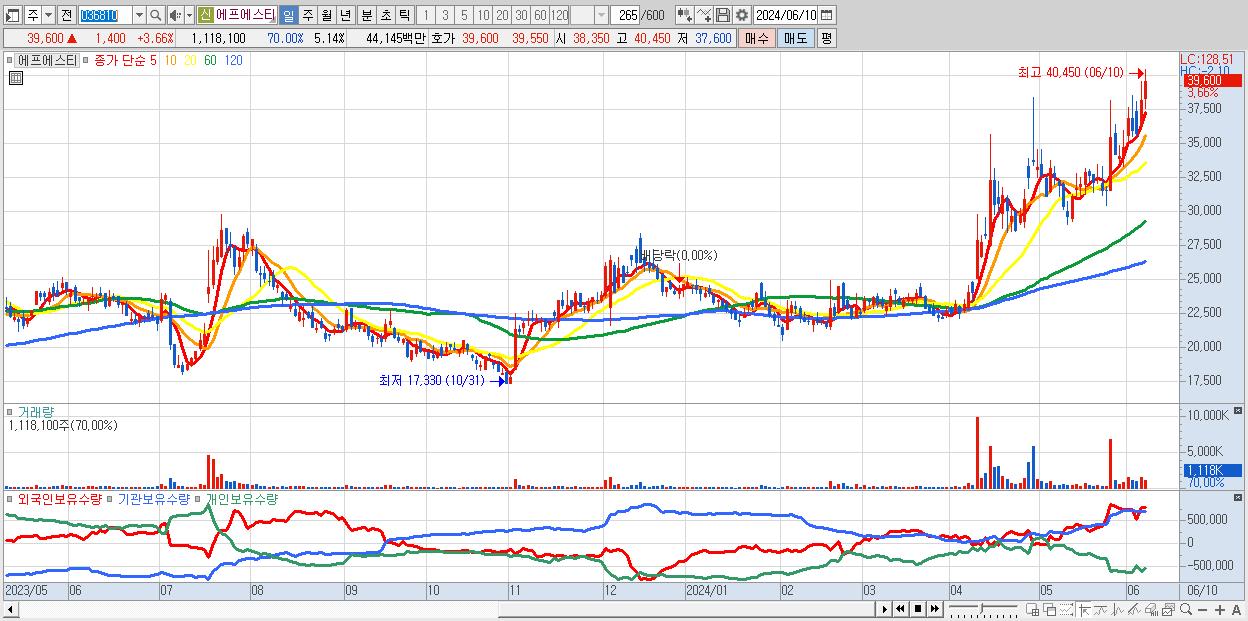Screen dimensions: 1248x621
Task: Click the 매수 buy button
Action: (757, 38)
